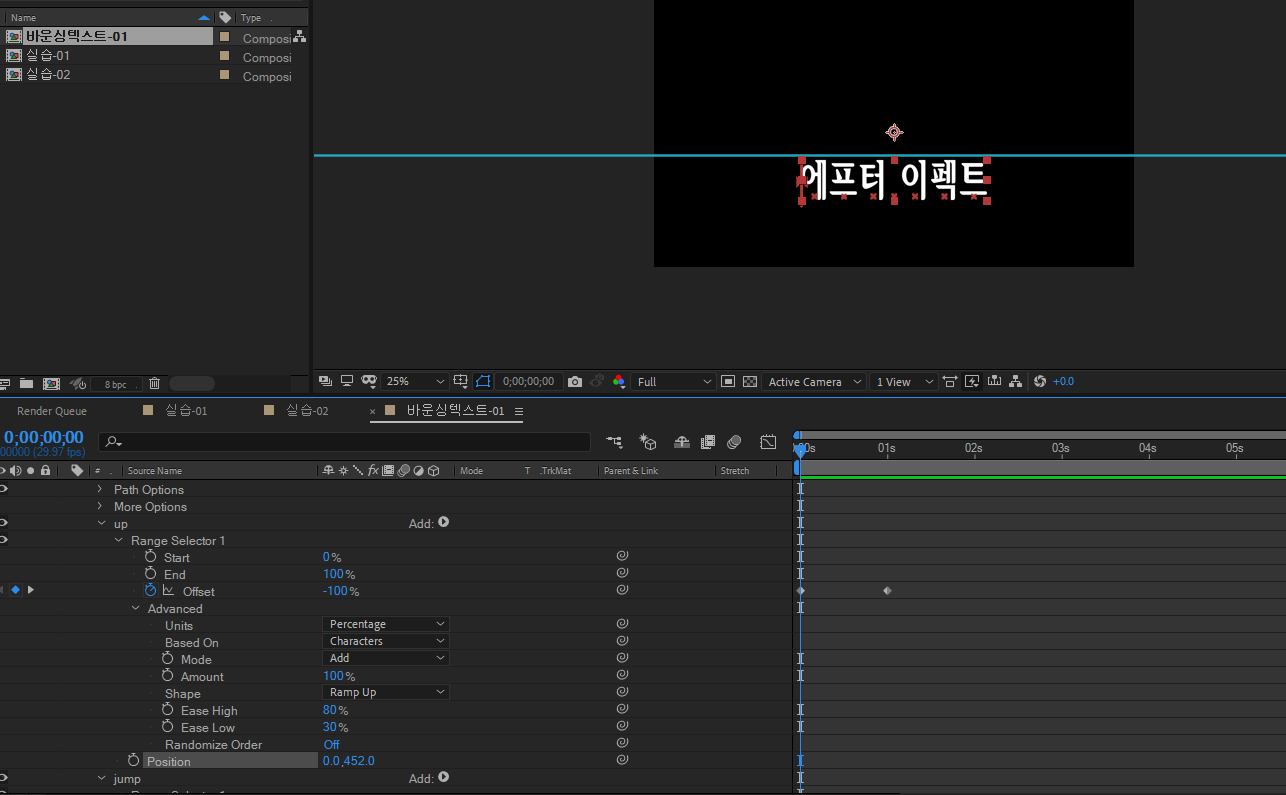Open the Active Camera view dropdown

tap(815, 382)
